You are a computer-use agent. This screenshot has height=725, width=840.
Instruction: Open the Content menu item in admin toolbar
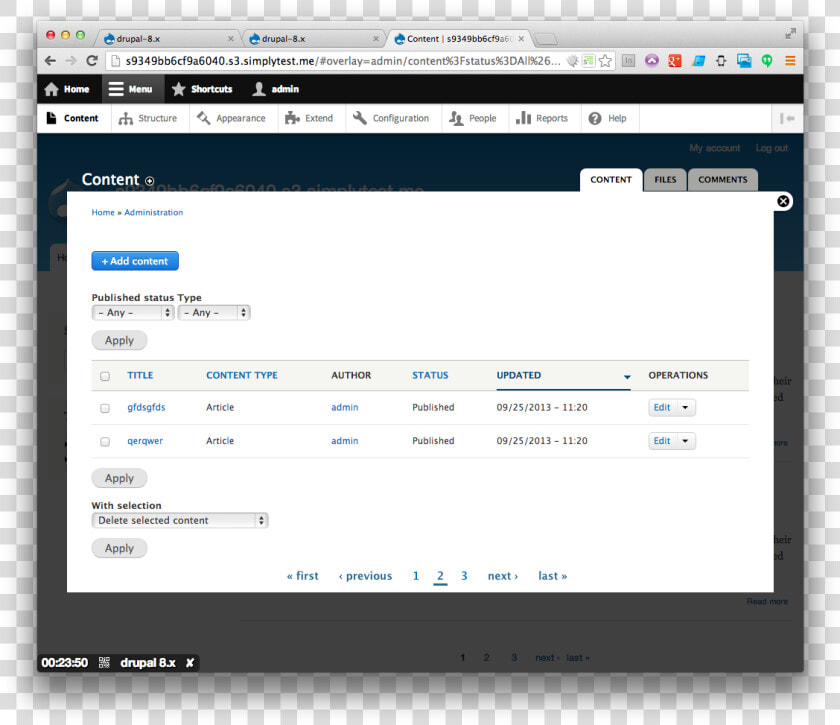[x=73, y=118]
